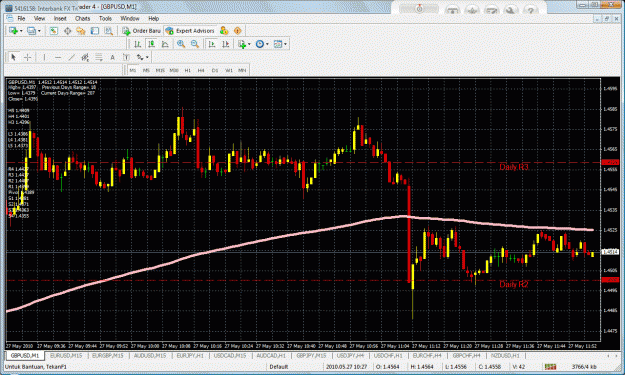This screenshot has width=625, height=375.
Task: Open the Charts menu
Action: [83, 18]
